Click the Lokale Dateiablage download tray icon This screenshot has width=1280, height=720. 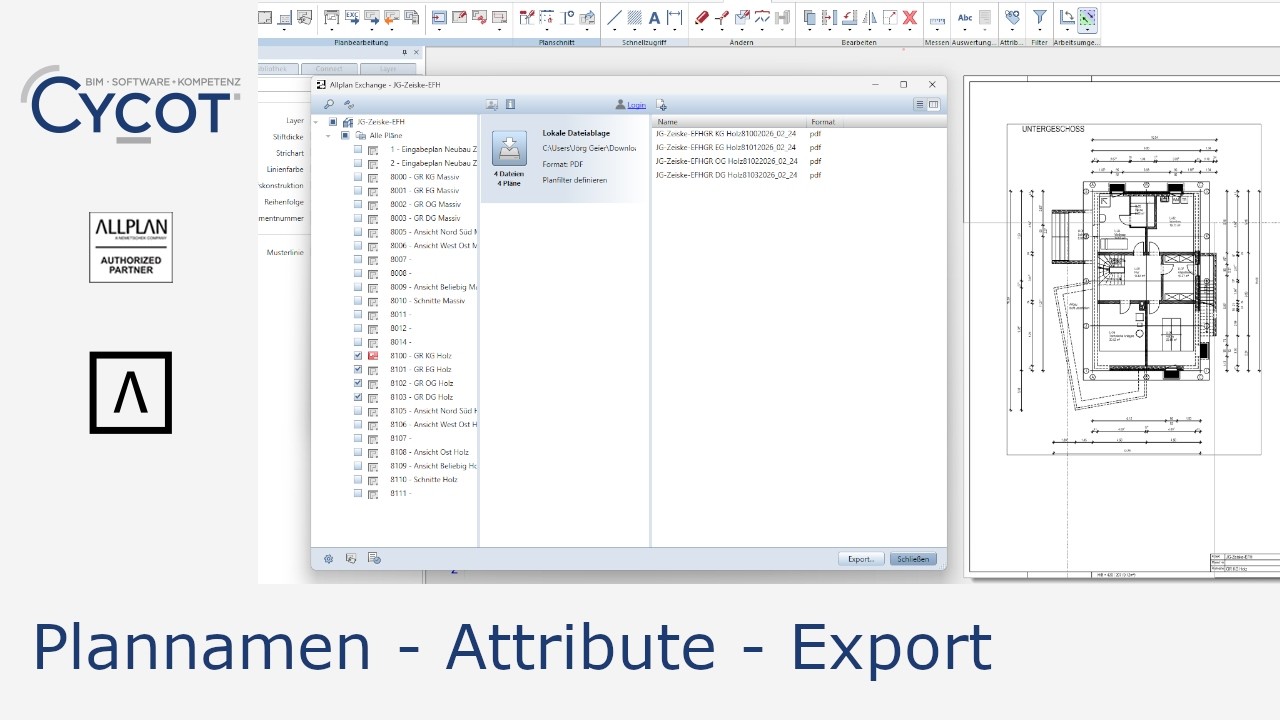coord(509,148)
